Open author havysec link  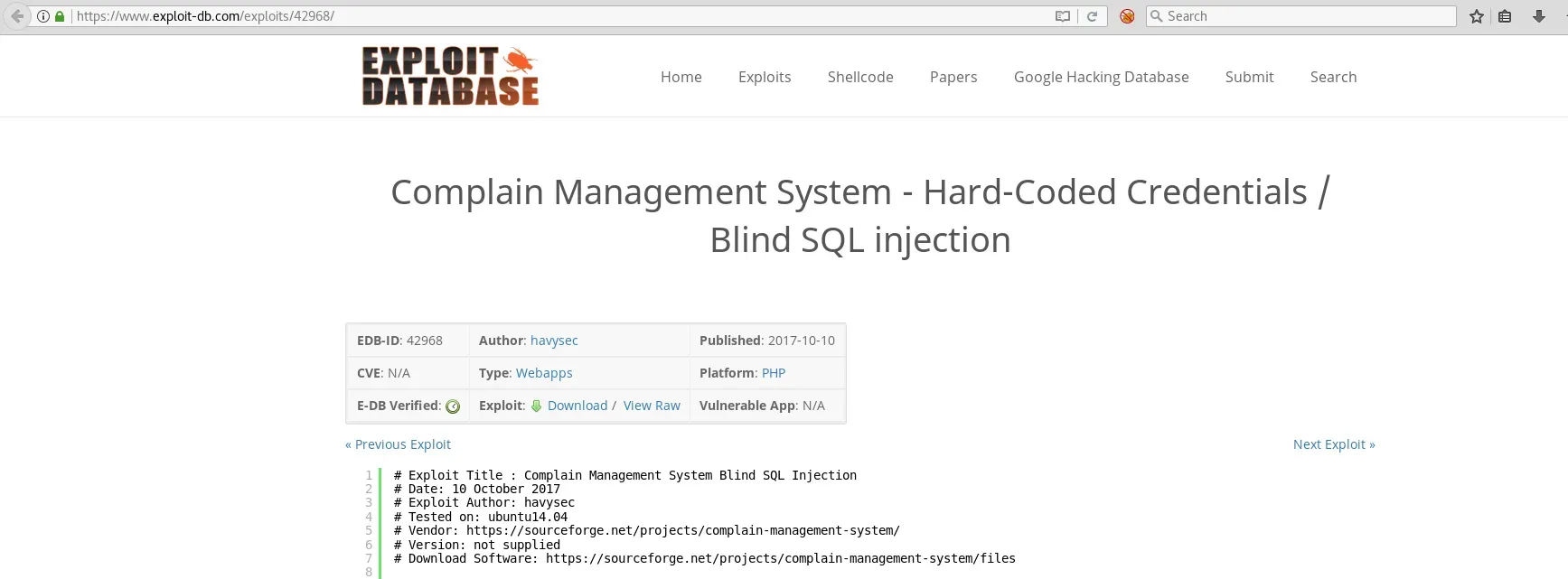coord(554,341)
